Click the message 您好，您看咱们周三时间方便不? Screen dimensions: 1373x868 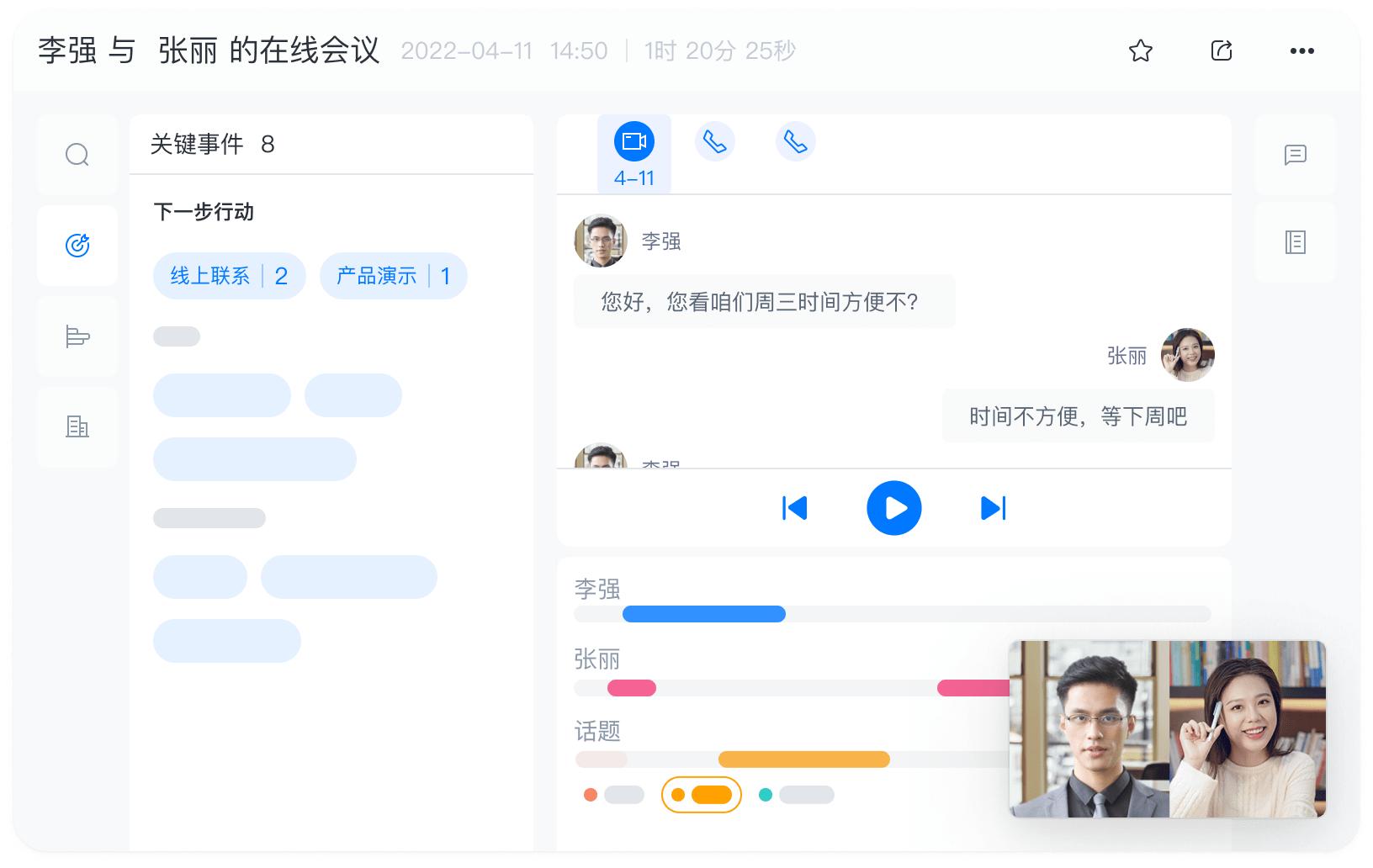coord(765,302)
